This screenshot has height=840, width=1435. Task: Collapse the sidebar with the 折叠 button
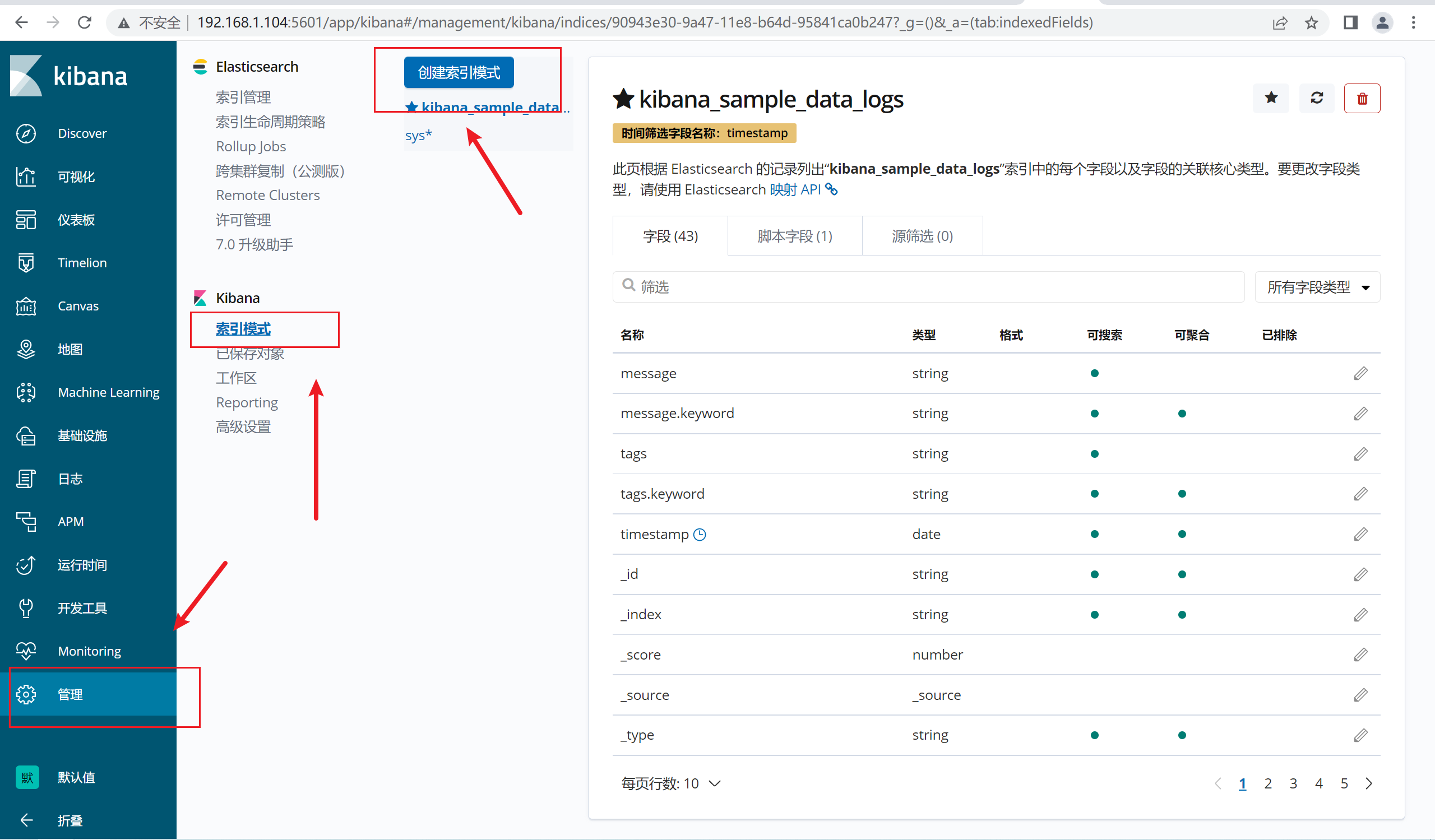click(x=70, y=820)
